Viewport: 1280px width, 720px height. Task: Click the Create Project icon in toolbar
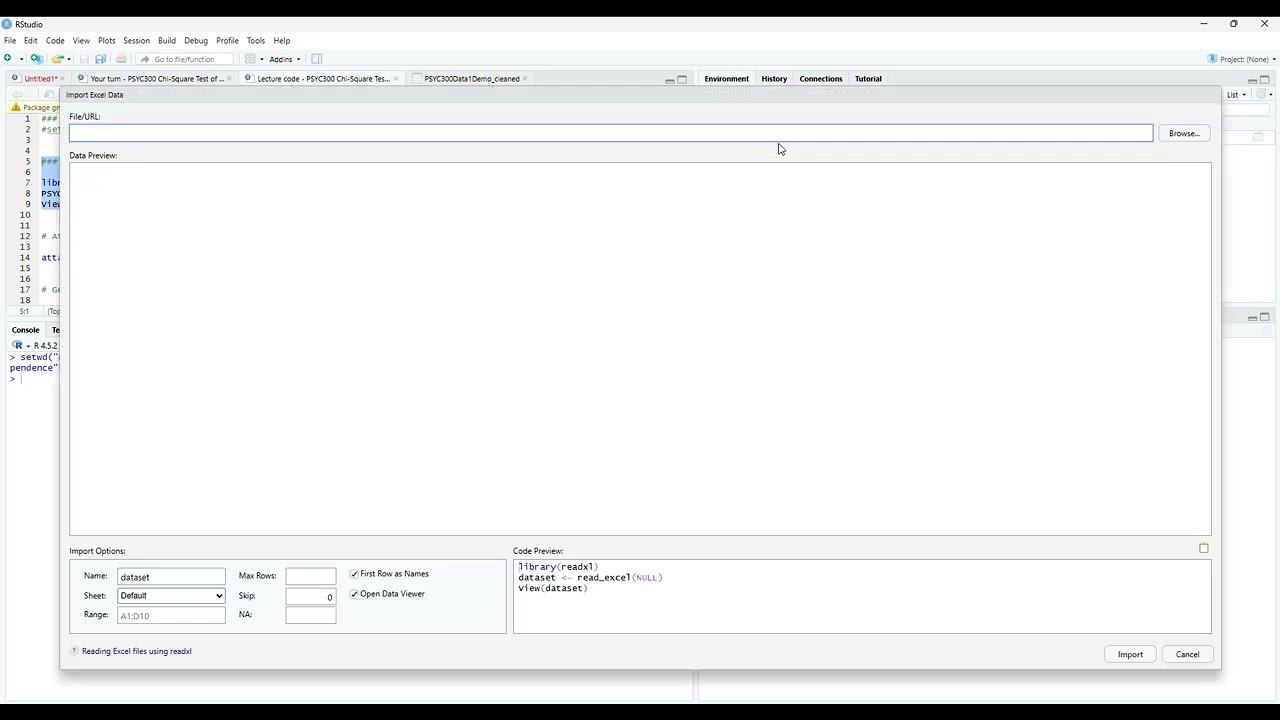click(37, 59)
